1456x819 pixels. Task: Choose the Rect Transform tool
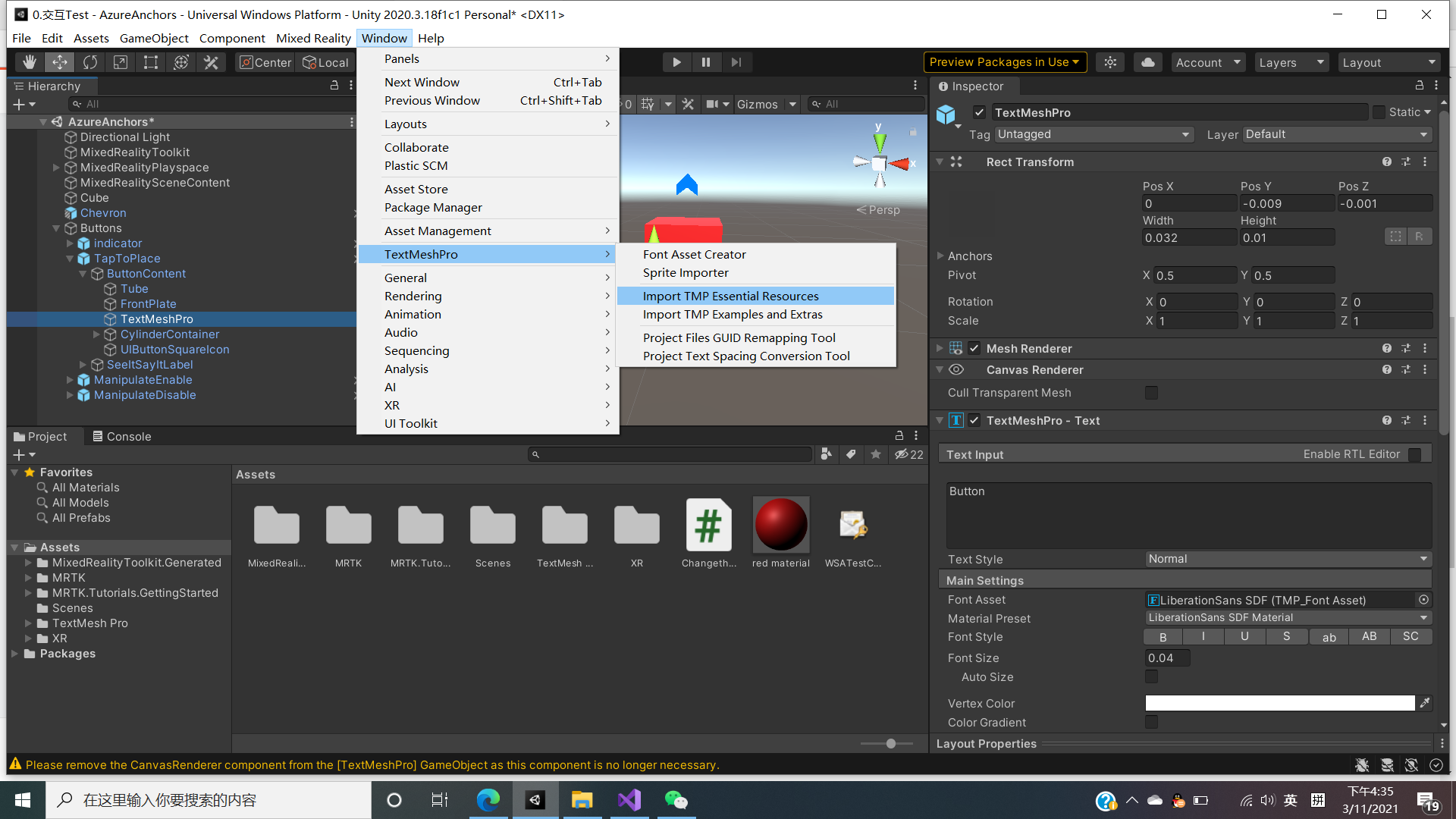point(150,62)
